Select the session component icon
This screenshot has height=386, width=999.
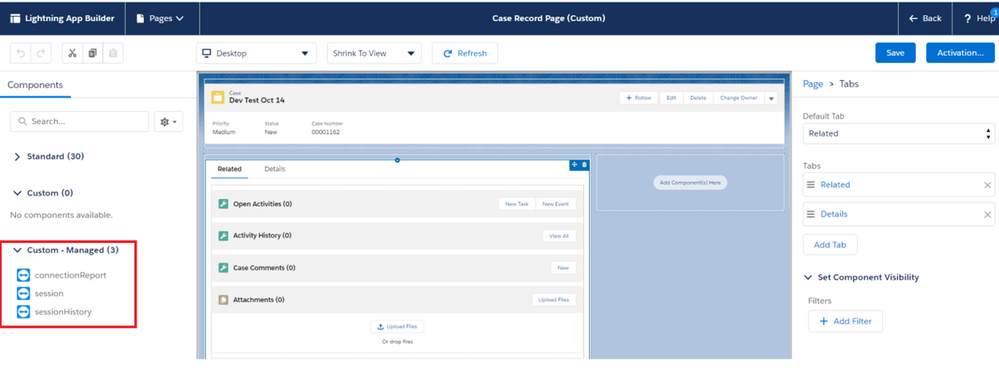tap(24, 293)
